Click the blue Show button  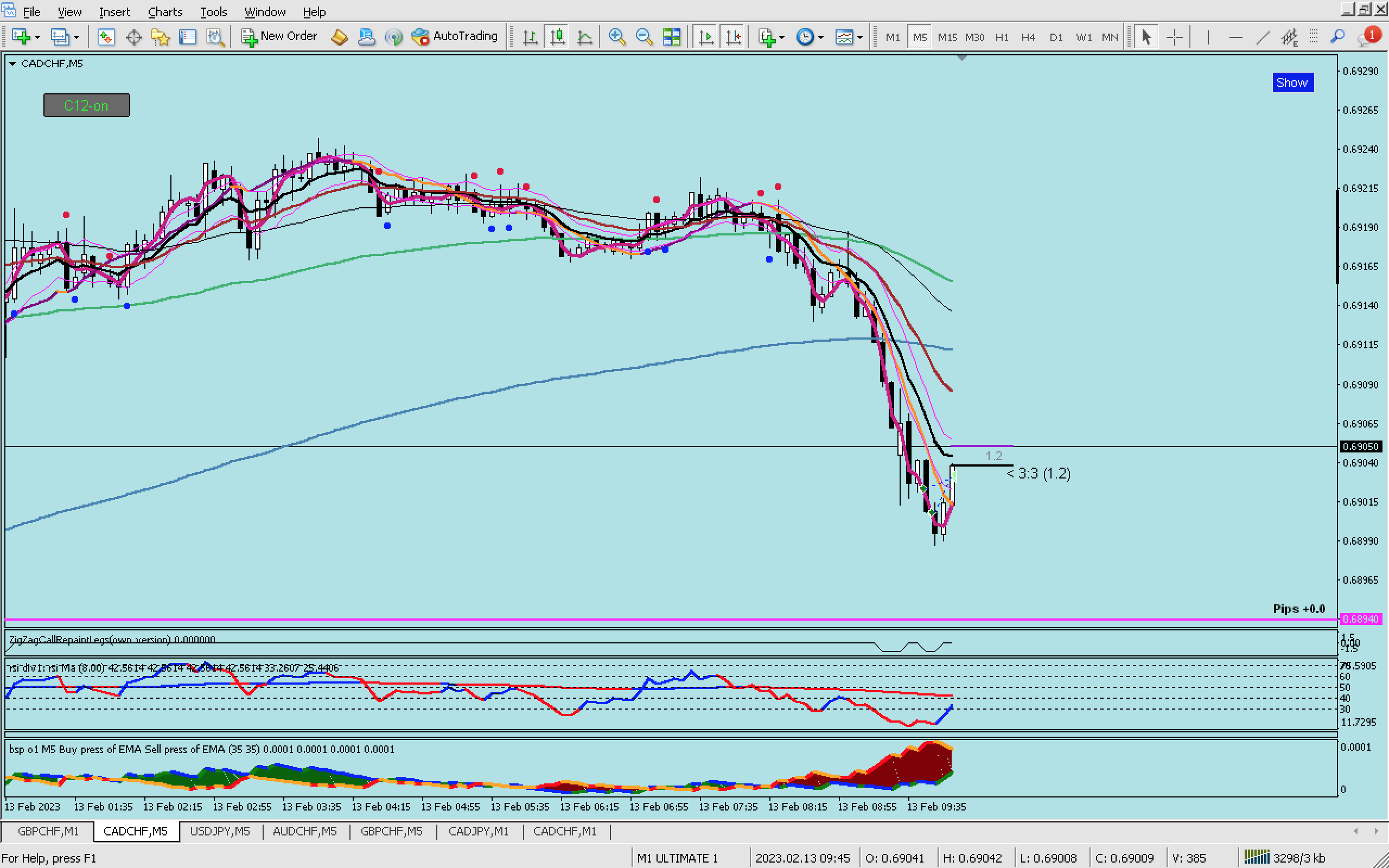coord(1292,82)
